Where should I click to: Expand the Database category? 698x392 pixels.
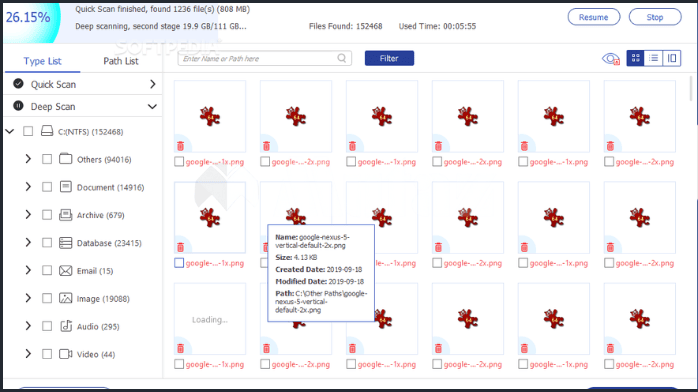pos(28,242)
